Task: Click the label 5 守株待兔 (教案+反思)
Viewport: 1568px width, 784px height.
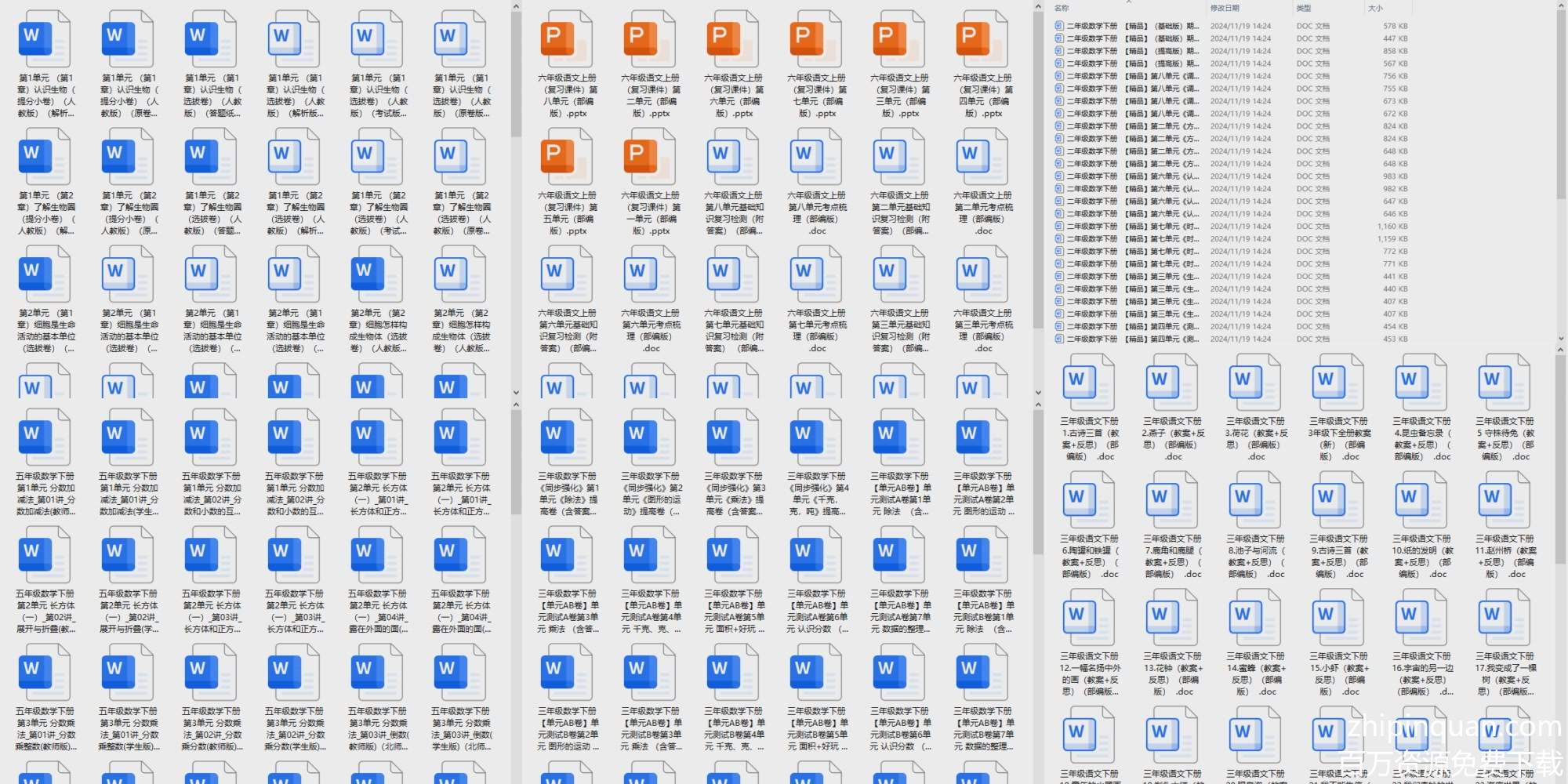Action: tap(1504, 439)
